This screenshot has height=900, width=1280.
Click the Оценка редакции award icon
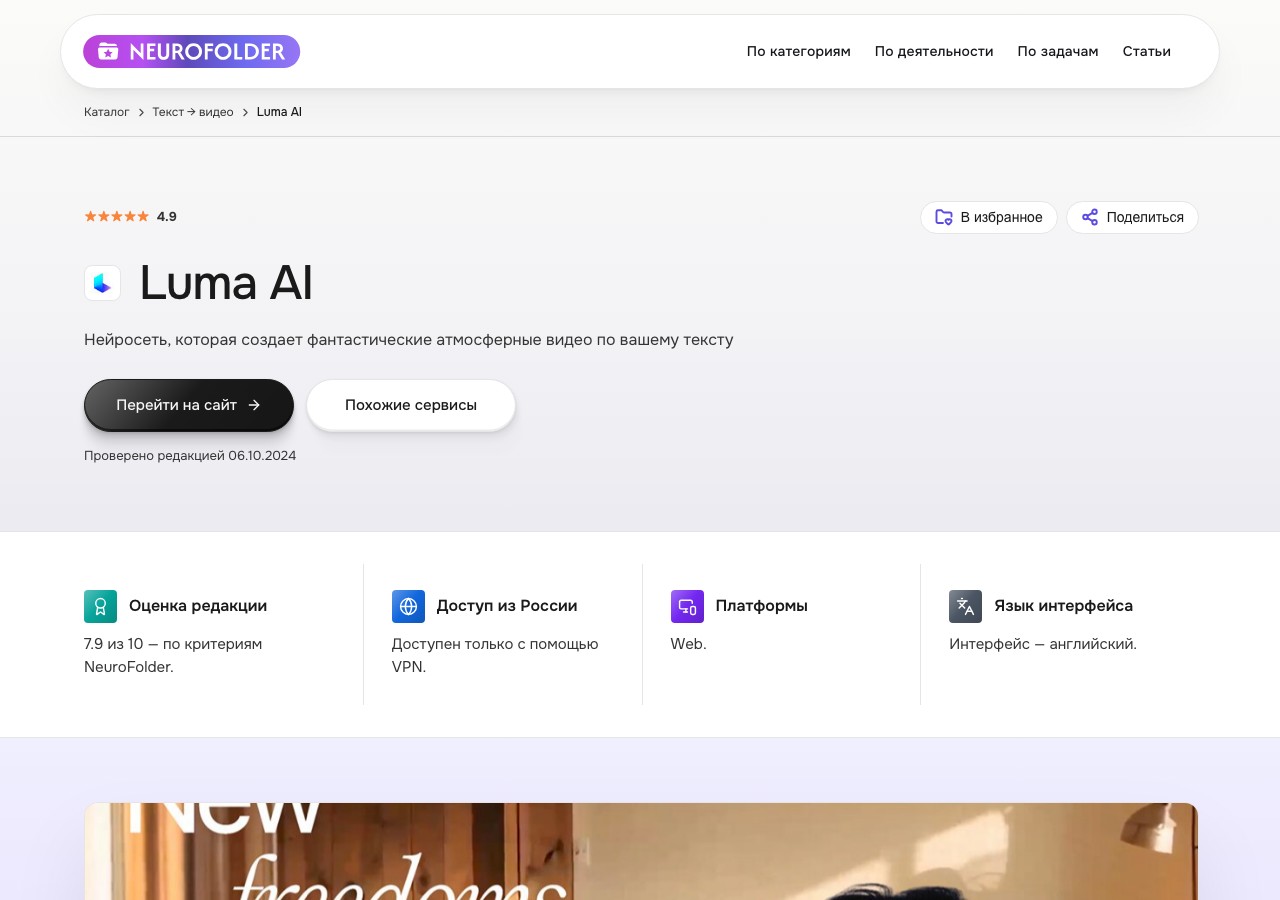(x=100, y=606)
